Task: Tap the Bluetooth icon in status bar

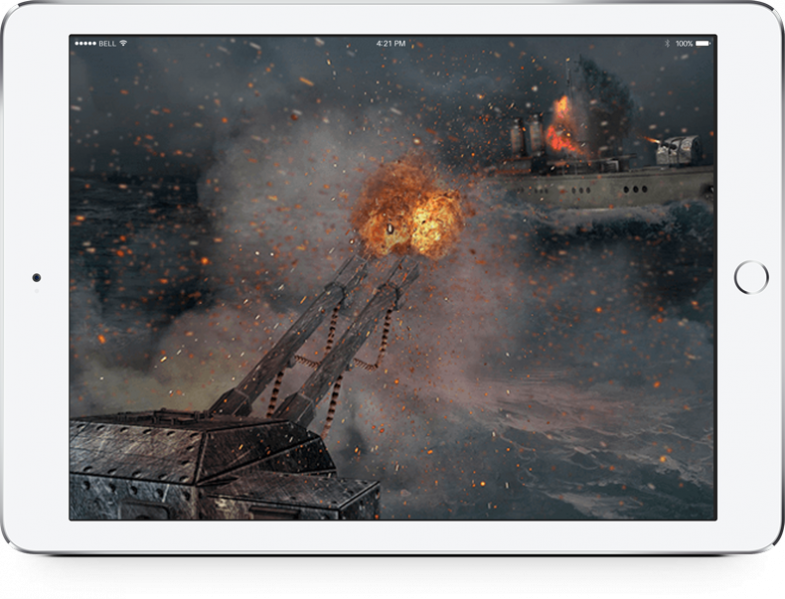Action: click(666, 44)
